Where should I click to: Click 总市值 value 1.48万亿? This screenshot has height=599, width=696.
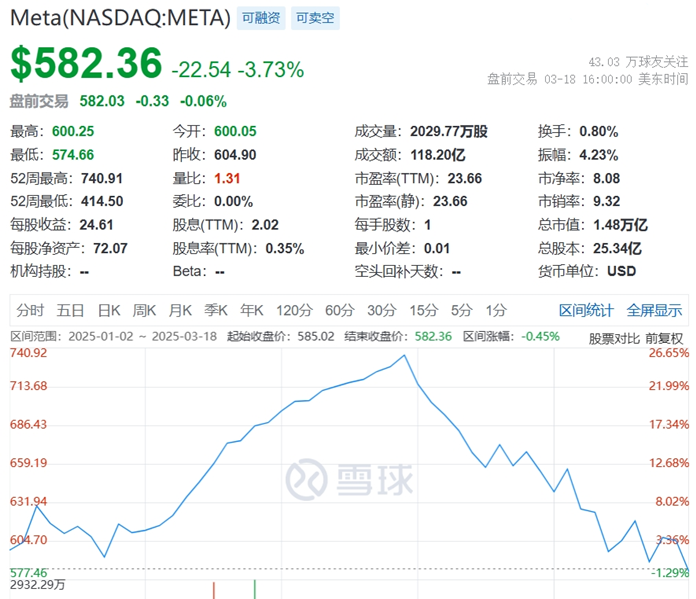[621, 225]
